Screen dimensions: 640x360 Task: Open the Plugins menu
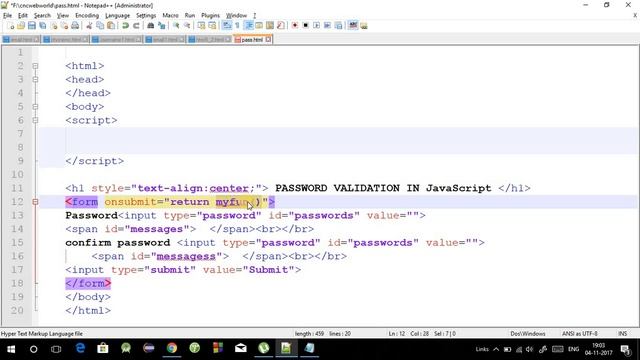tap(211, 16)
